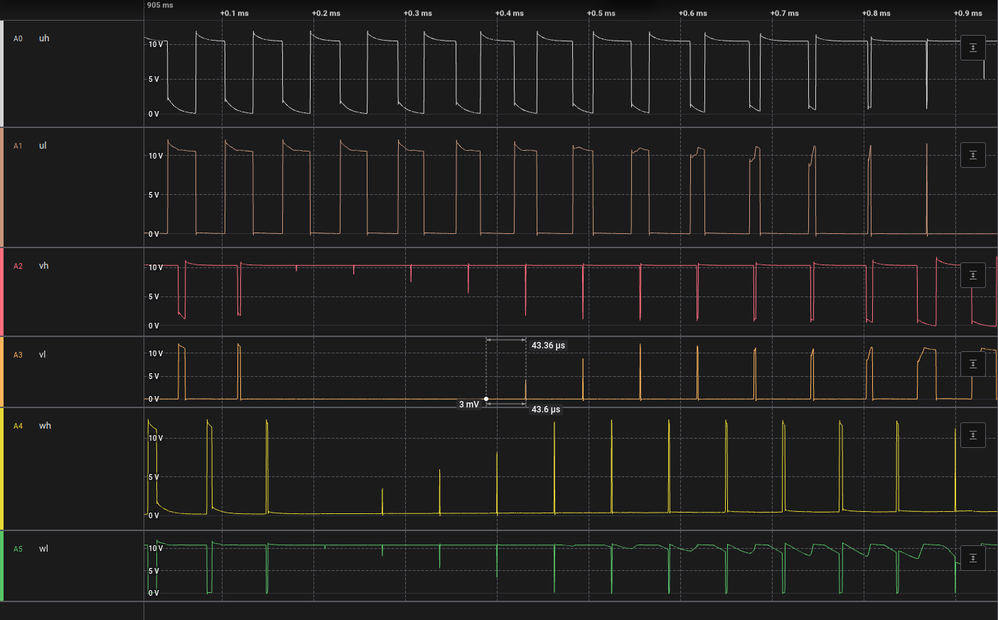Select the channel name 'wl'
The image size is (998, 620).
[43, 549]
